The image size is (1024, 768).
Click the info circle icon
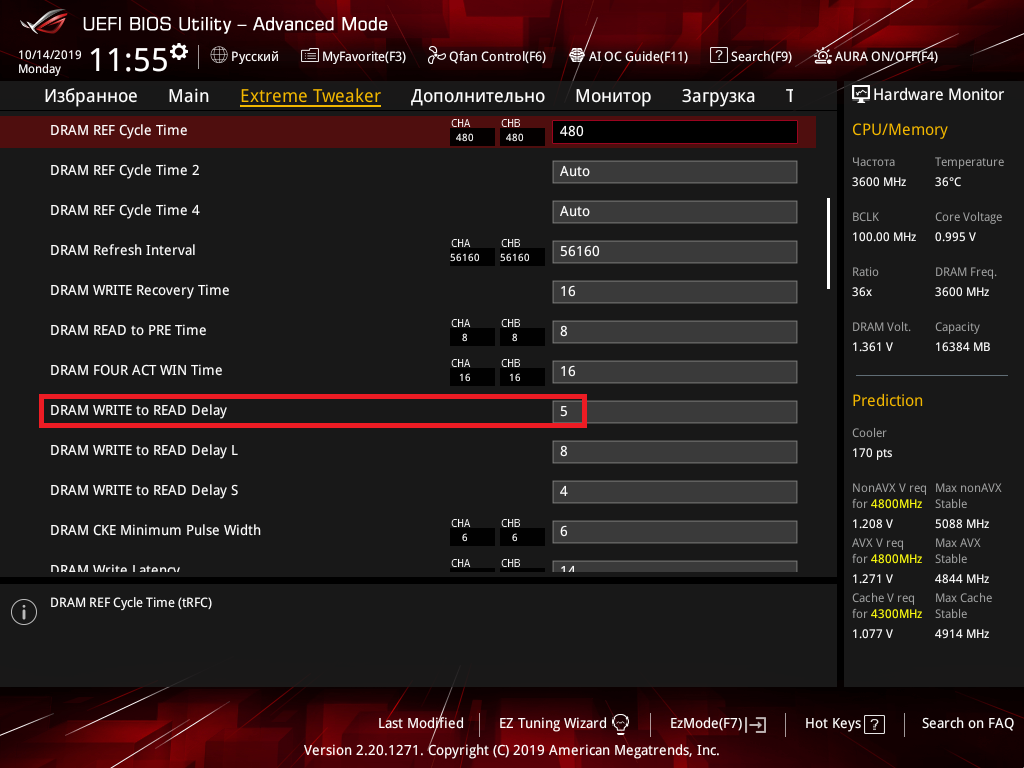coord(24,612)
